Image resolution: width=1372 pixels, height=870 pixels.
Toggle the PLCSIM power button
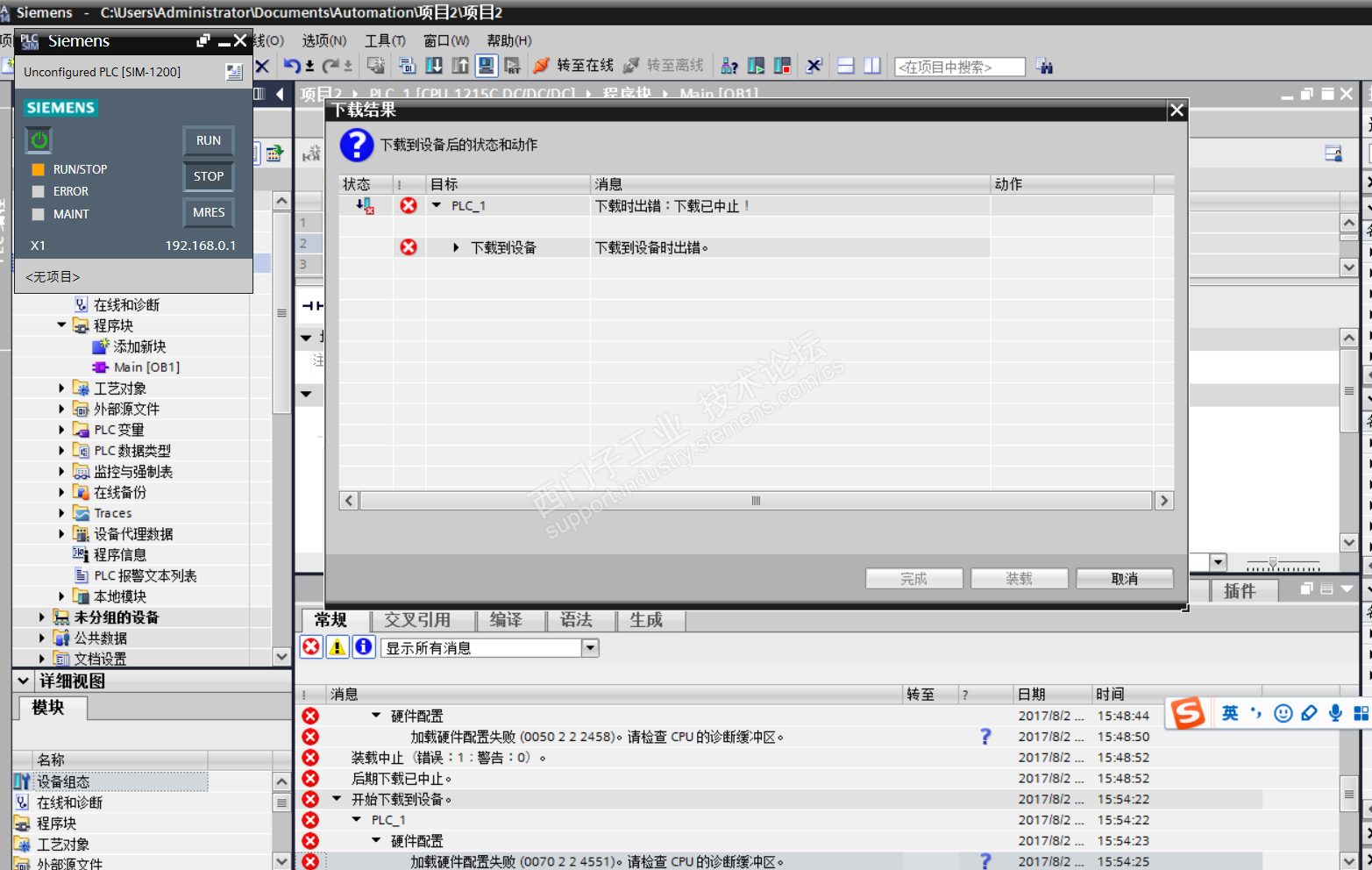(x=39, y=140)
